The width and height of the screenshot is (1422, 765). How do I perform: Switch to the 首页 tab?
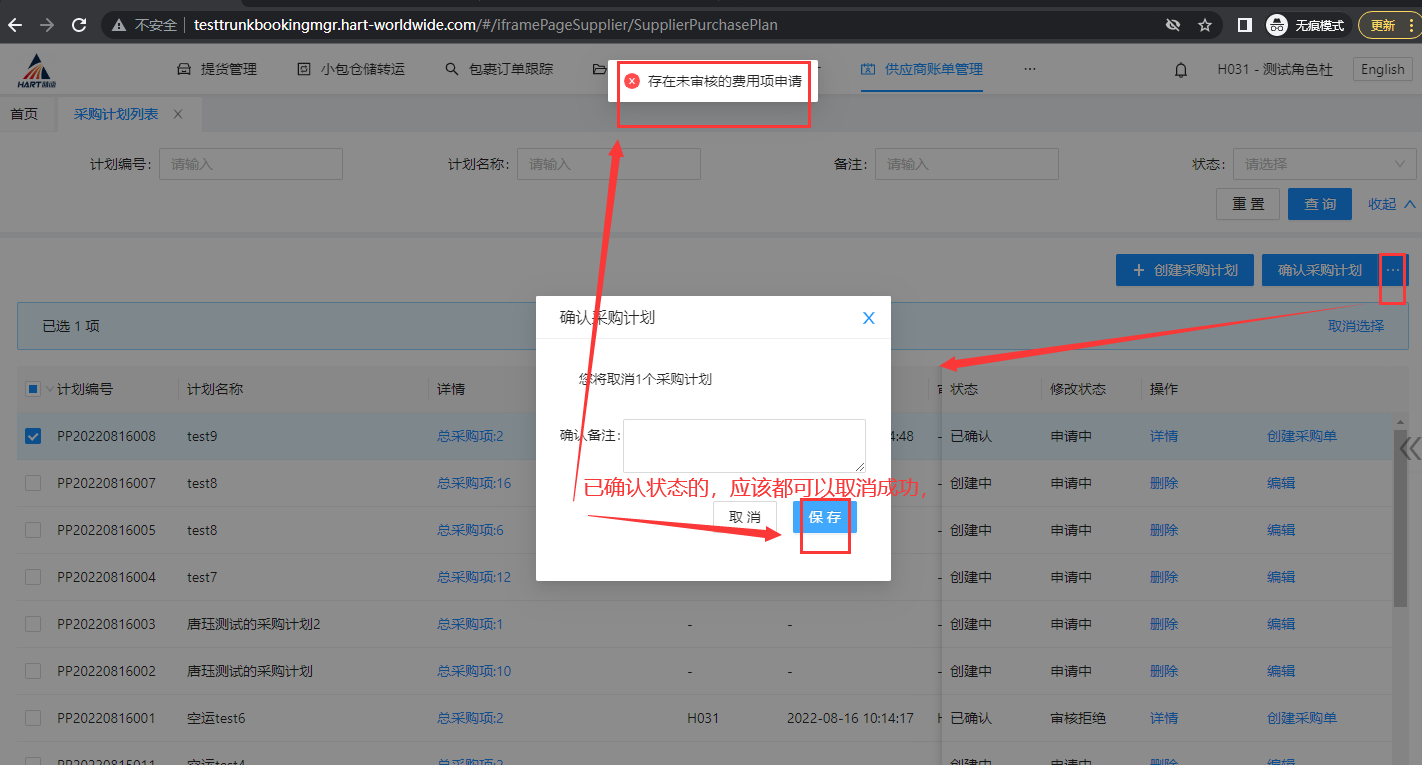[x=24, y=115]
